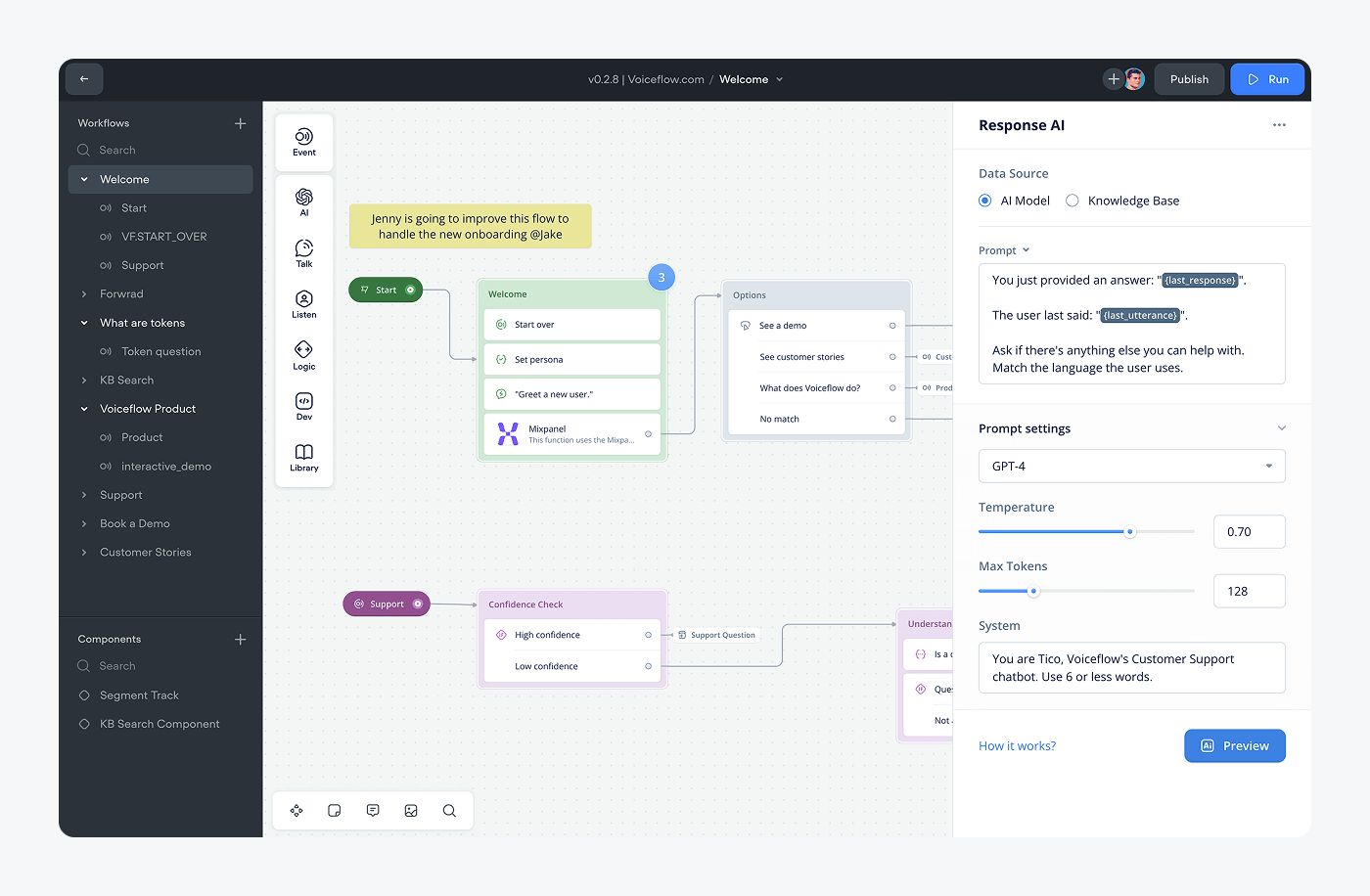Adjust the Temperature slider handle
The width and height of the screenshot is (1370, 896).
tap(1130, 532)
